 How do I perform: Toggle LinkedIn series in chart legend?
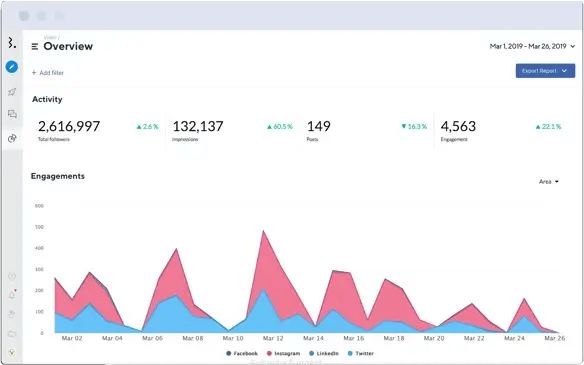[324, 353]
